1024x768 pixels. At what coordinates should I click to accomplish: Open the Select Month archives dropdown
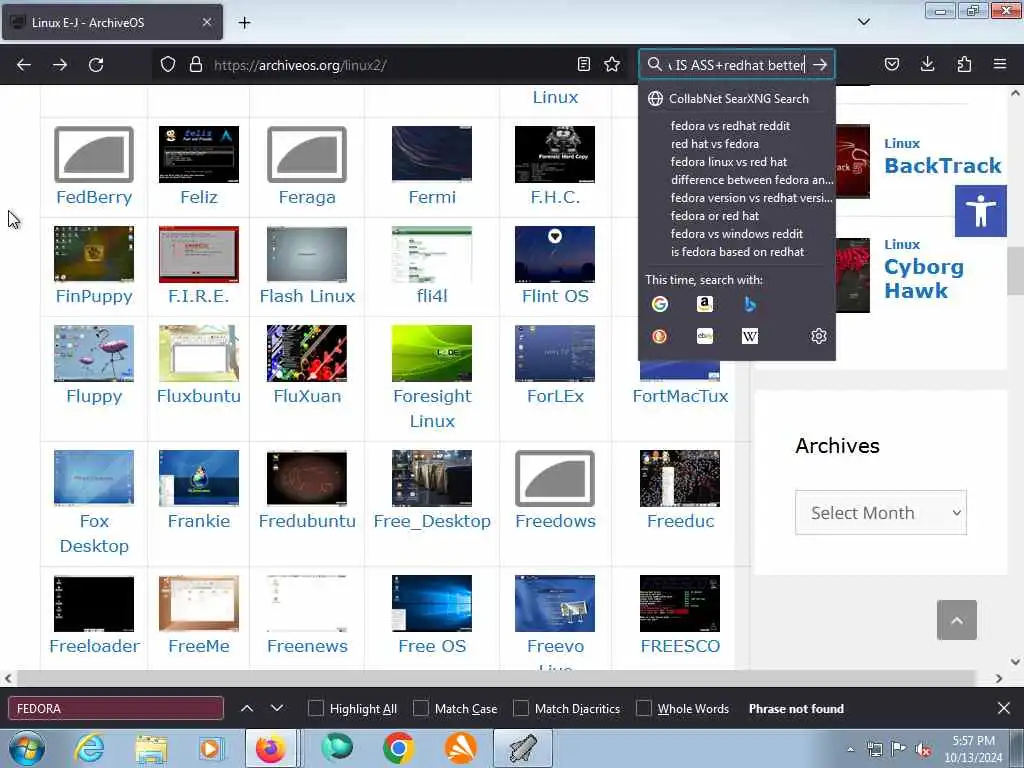(x=880, y=513)
